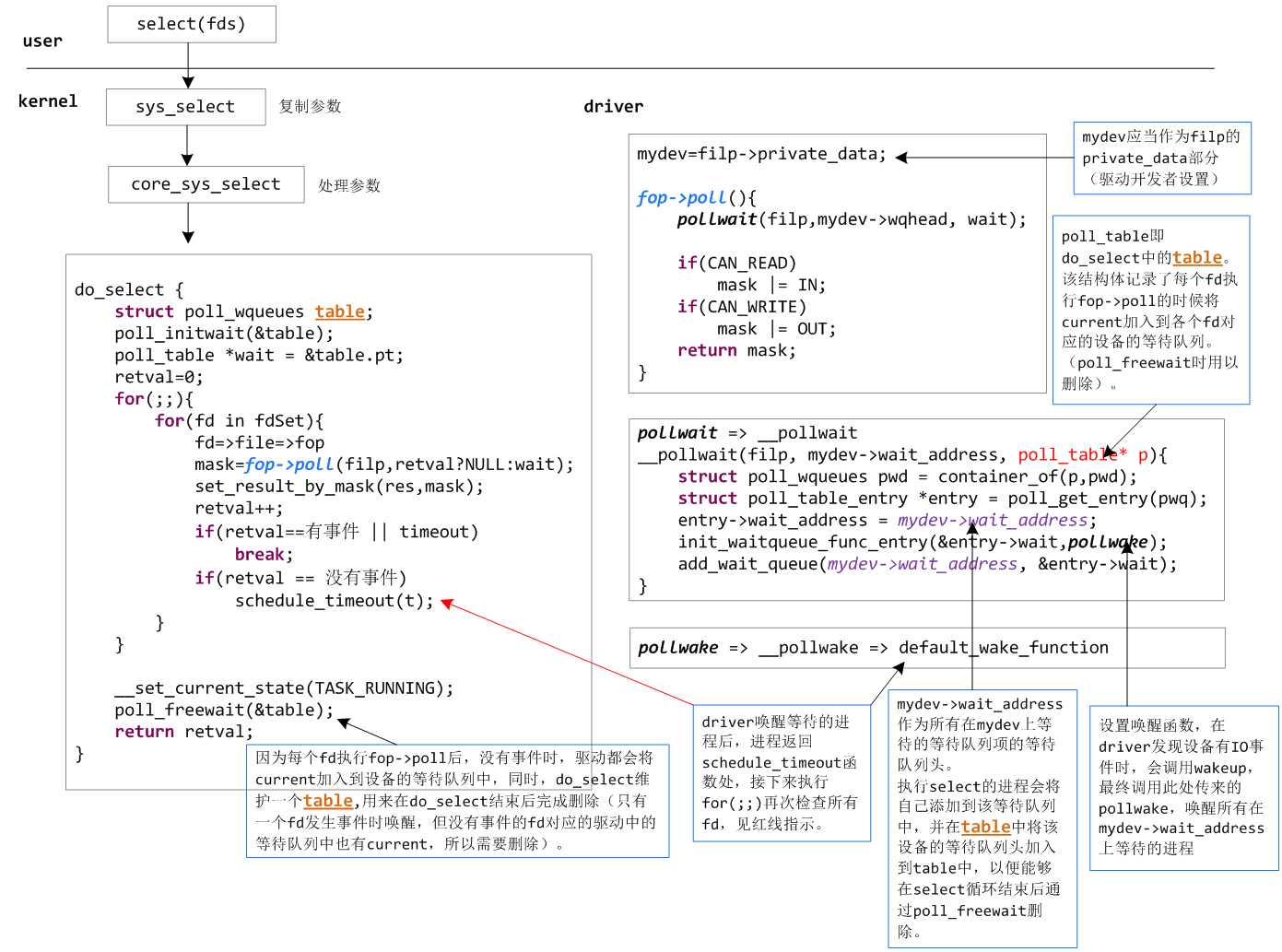Click the kernel label
This screenshot has height=952, width=1282.
click(x=48, y=101)
